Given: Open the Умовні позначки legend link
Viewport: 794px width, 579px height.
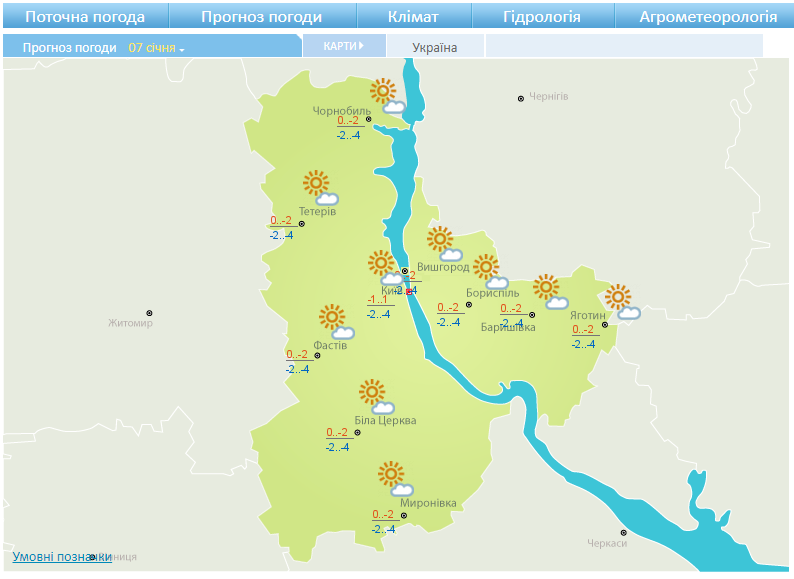Looking at the screenshot, I should coord(61,556).
